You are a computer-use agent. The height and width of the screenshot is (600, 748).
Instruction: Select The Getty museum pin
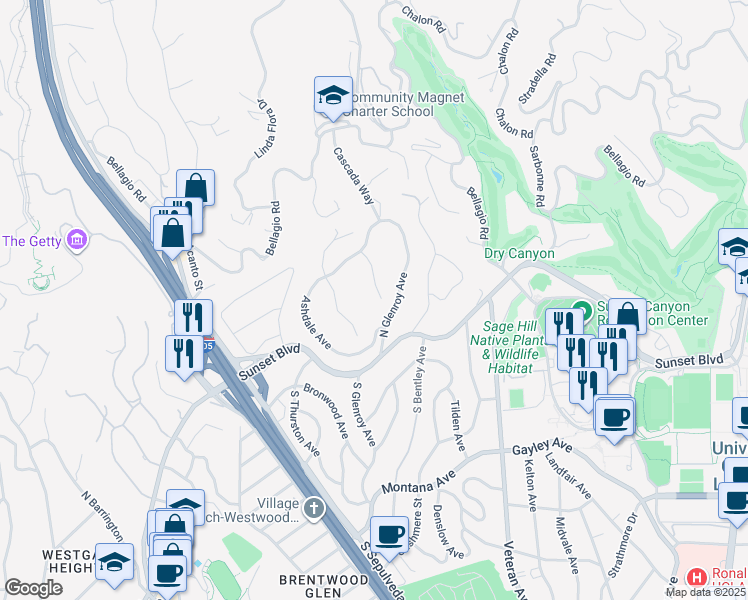pyautogui.click(x=77, y=239)
